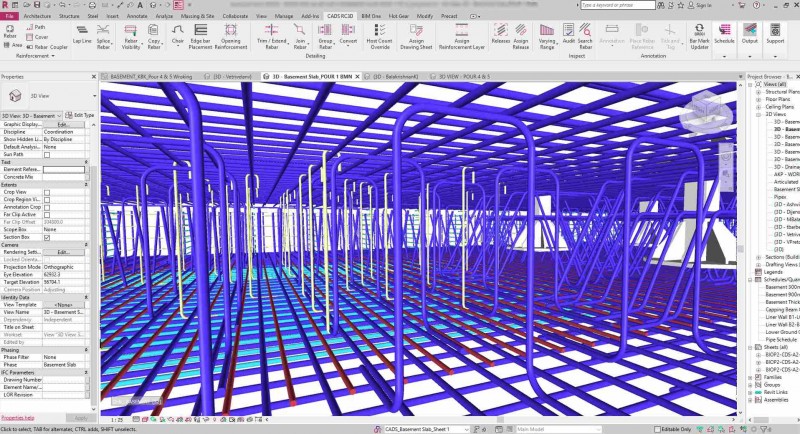Open the Schedule tool

[x=724, y=34]
